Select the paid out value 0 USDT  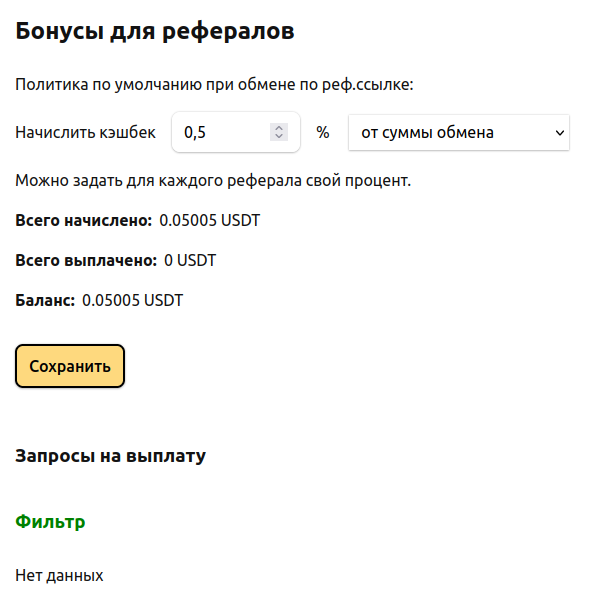click(190, 260)
